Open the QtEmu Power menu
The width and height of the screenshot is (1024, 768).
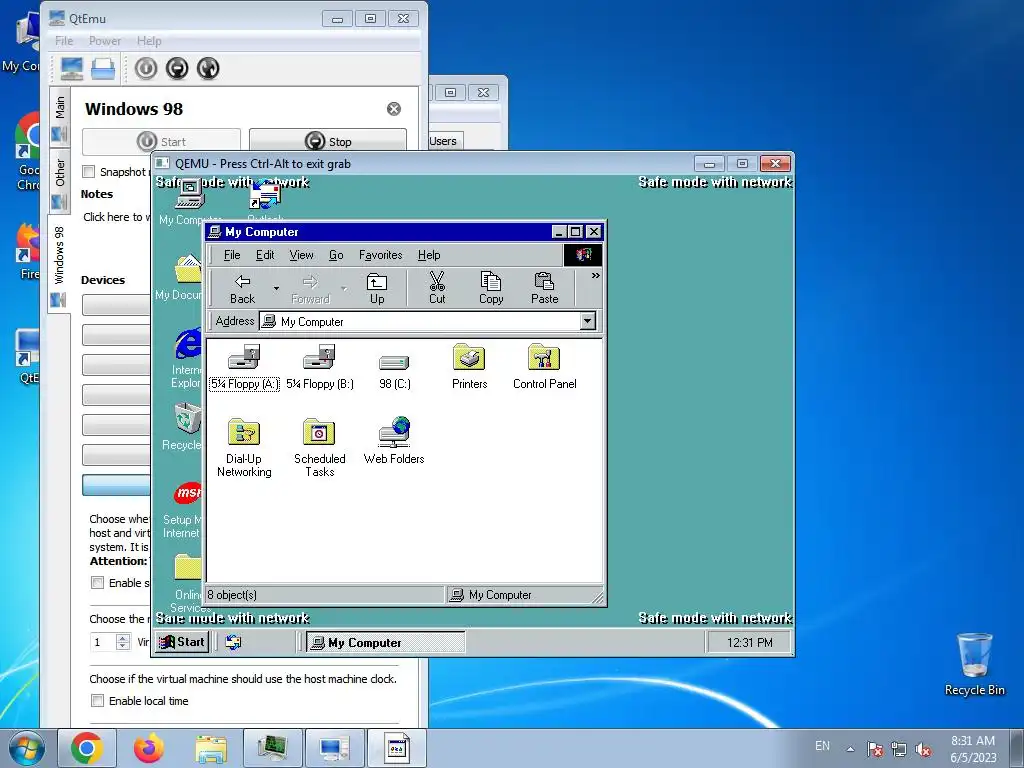tap(104, 40)
